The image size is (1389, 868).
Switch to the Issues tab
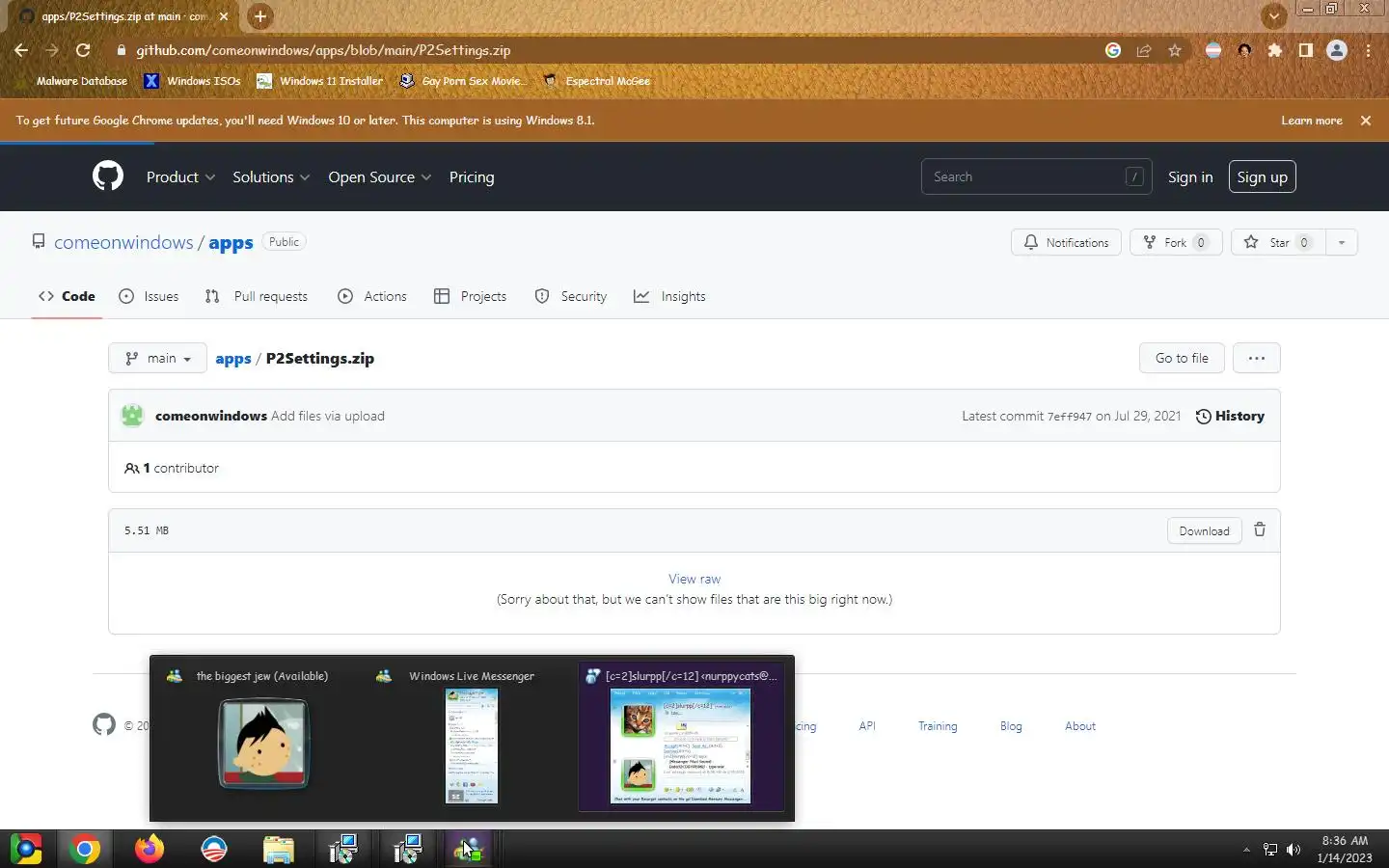[149, 296]
